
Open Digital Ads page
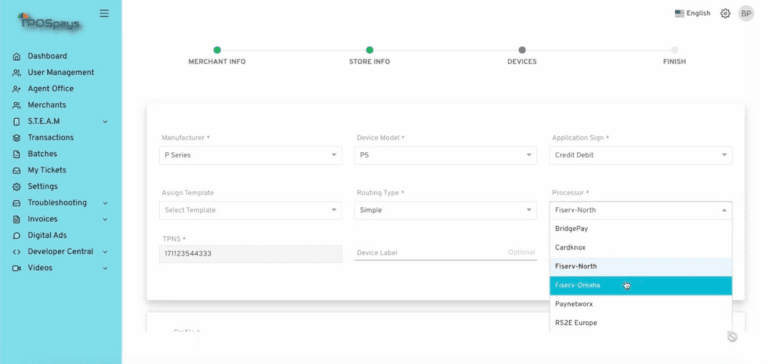(47, 235)
